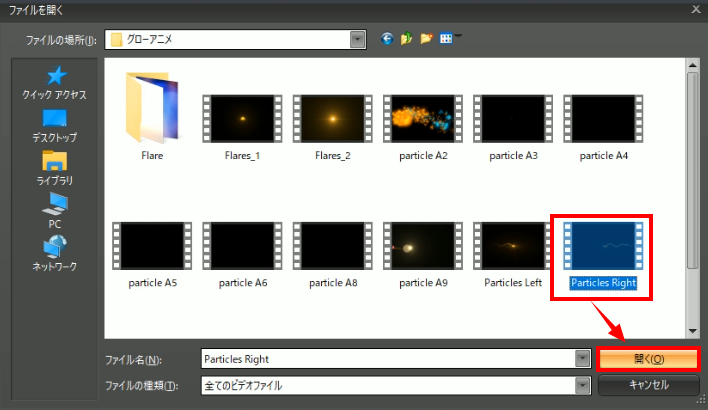Open Network location in sidebar

tap(55, 252)
